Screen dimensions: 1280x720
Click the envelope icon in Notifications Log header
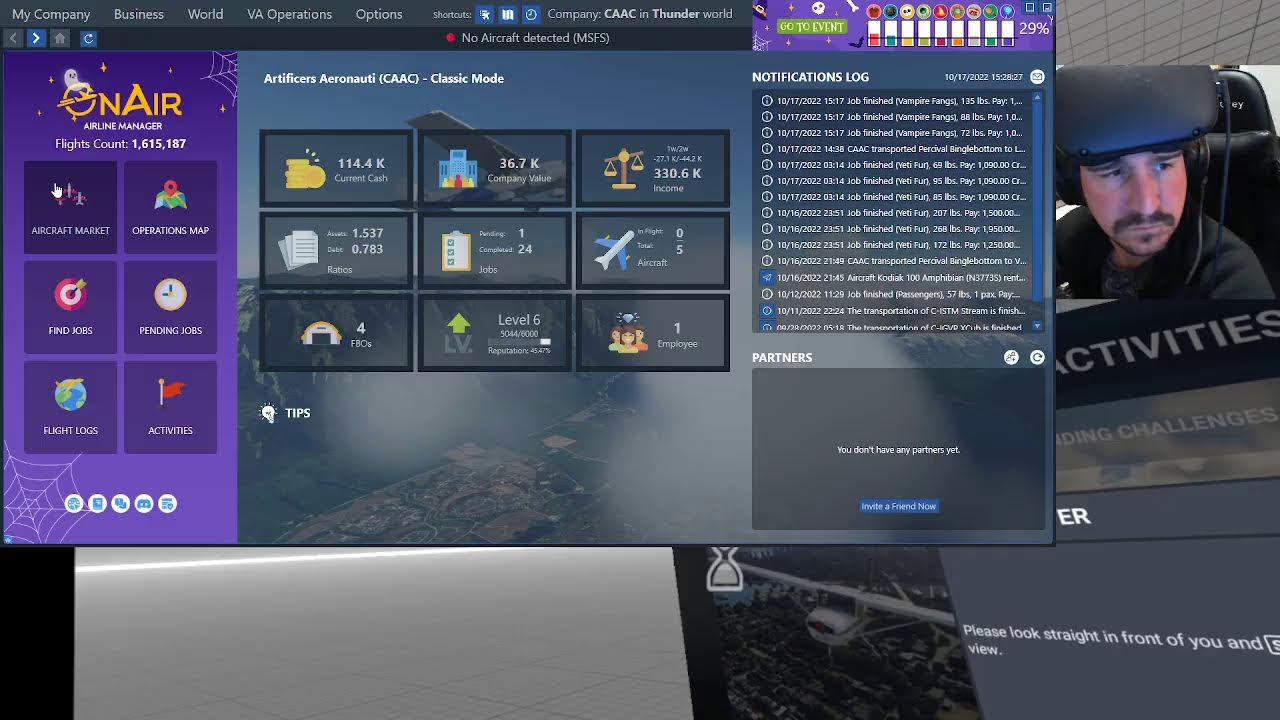coord(1037,77)
